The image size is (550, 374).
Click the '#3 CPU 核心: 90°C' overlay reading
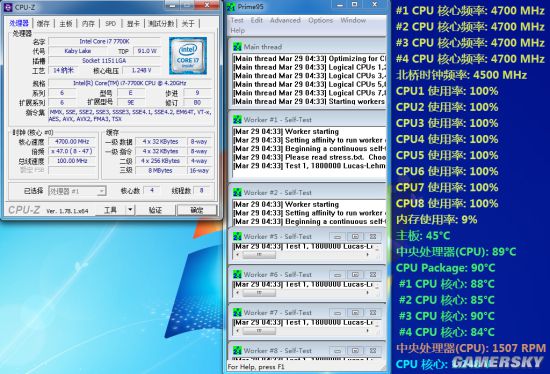tap(447, 316)
